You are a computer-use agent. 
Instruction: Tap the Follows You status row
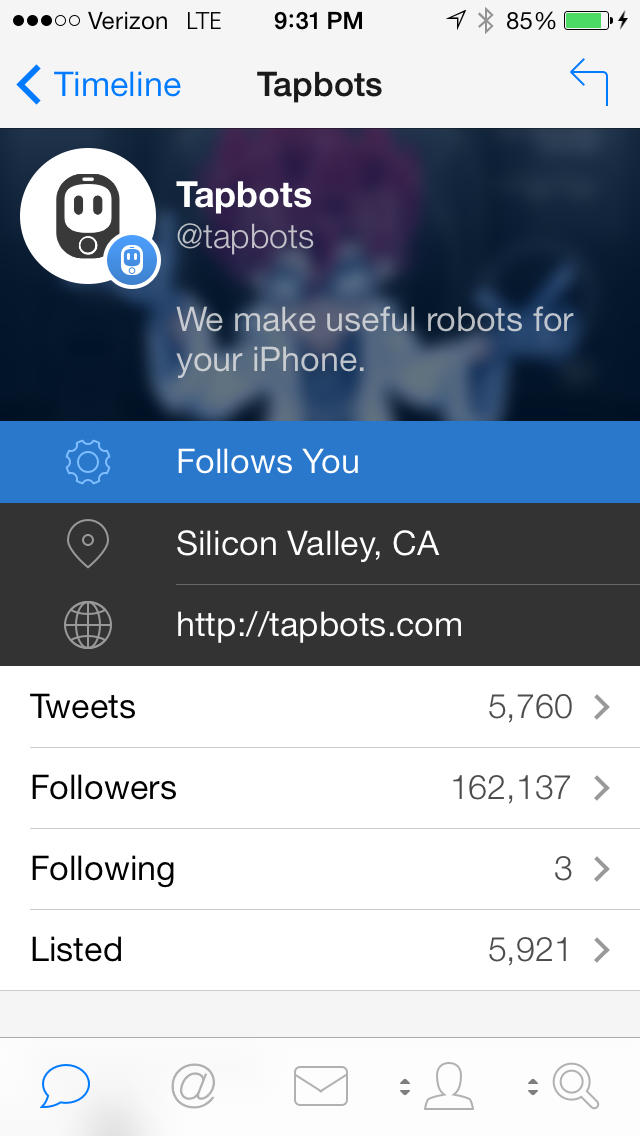coord(320,462)
